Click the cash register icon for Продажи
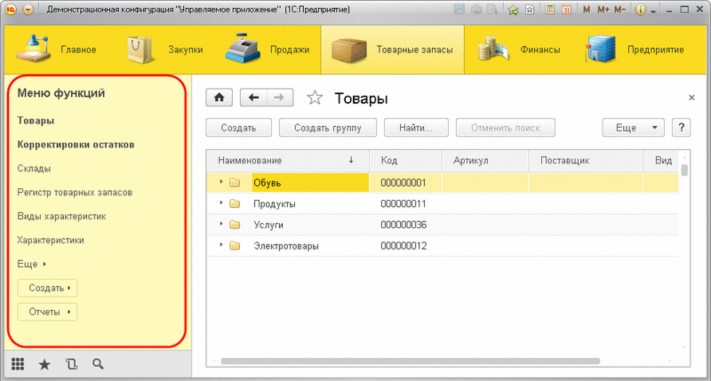This screenshot has height=381, width=711. coord(242,49)
